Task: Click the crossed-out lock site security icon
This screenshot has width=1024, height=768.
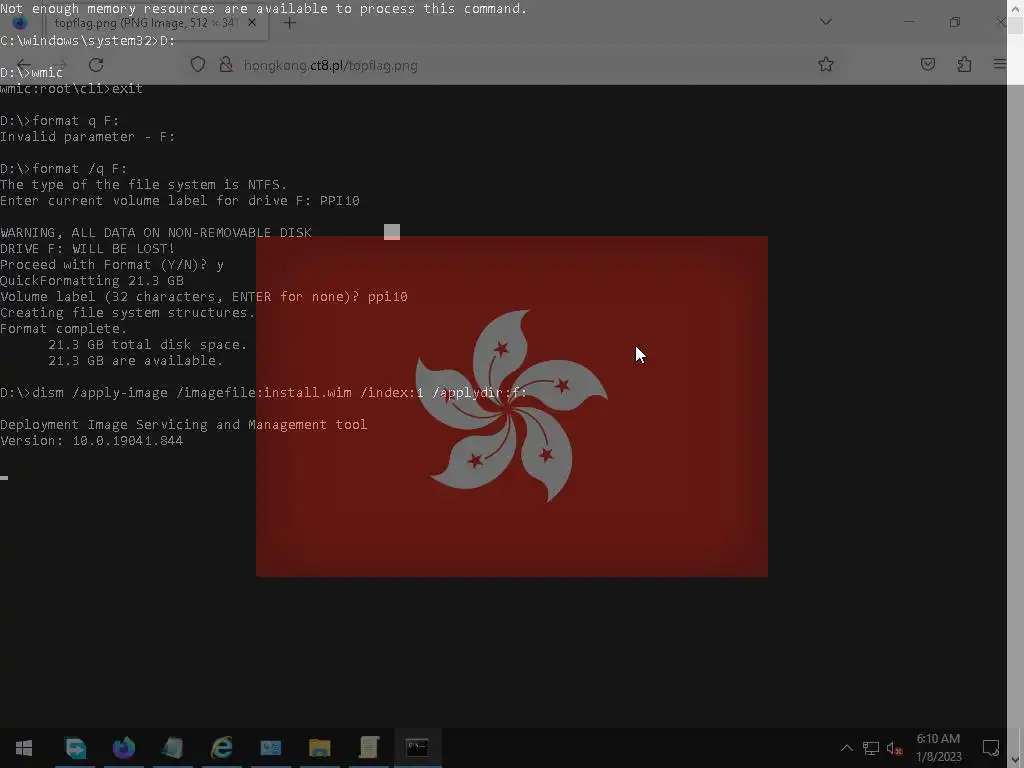Action: (226, 65)
